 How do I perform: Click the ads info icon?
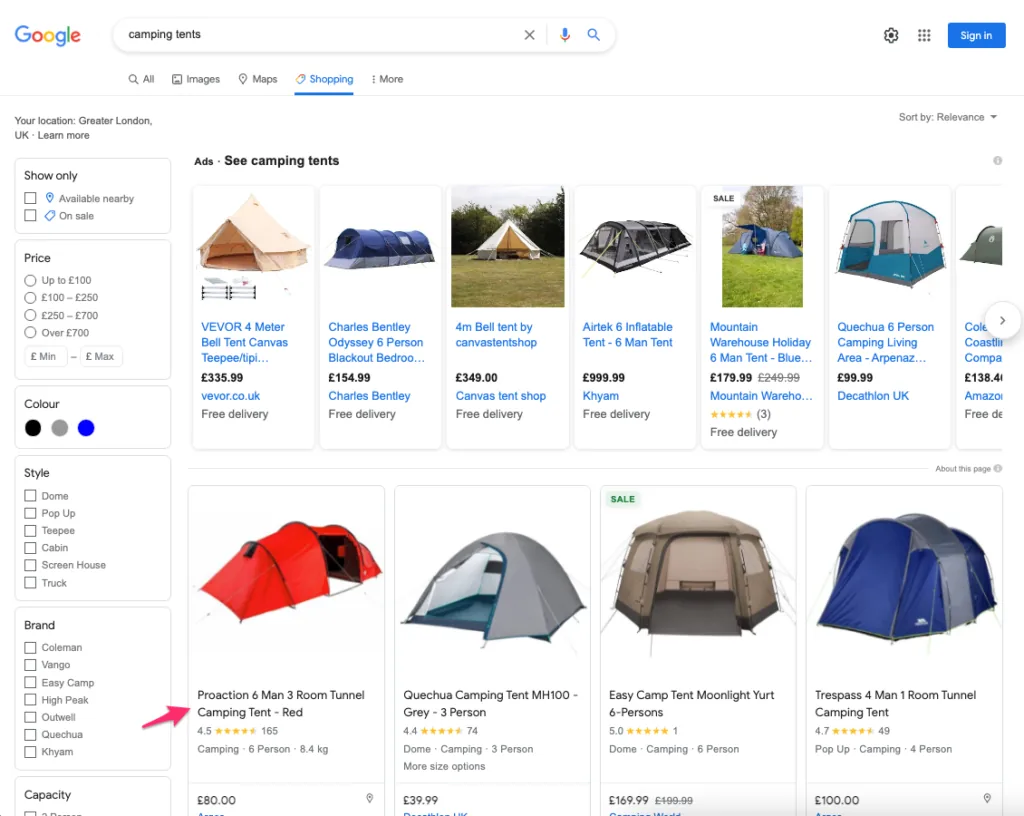(997, 161)
